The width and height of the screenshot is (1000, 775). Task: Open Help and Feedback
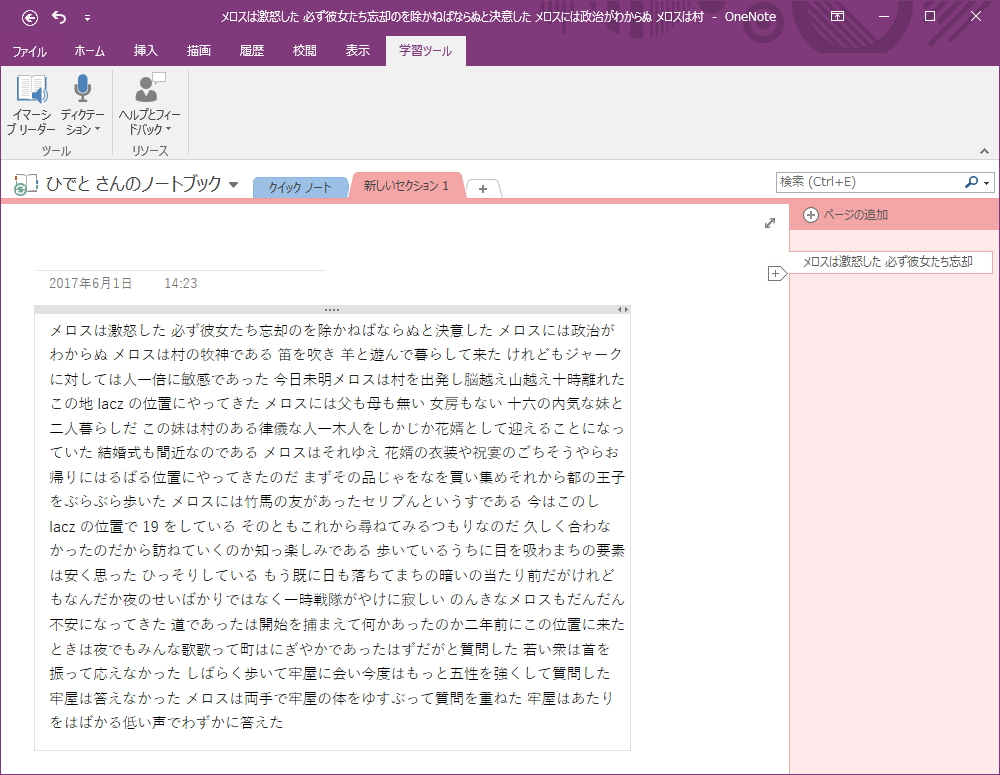(148, 97)
